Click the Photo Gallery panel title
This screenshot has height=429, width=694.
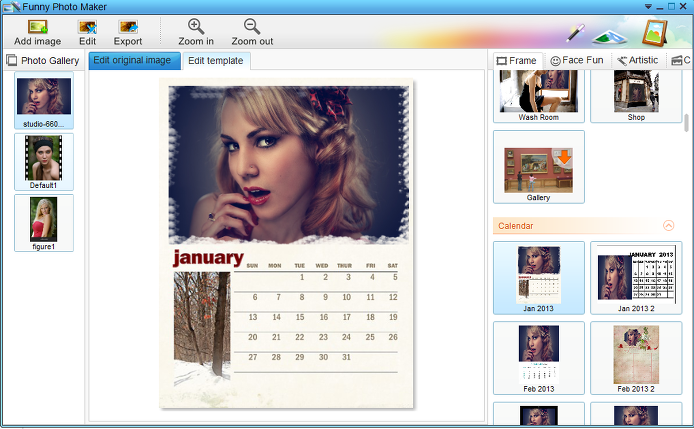50,61
